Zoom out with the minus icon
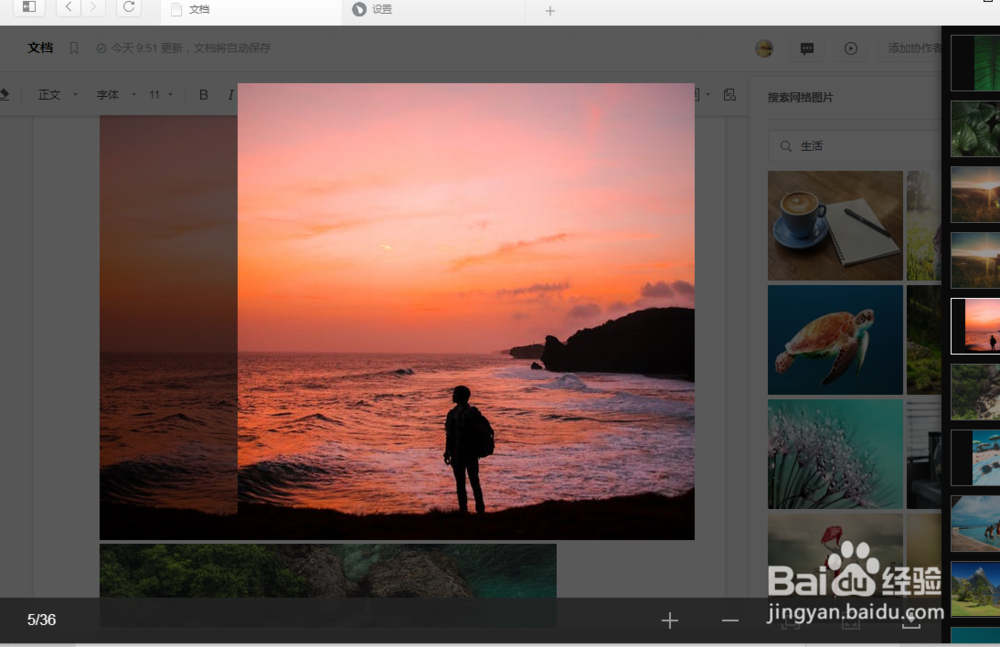1000x647 pixels. 730,620
